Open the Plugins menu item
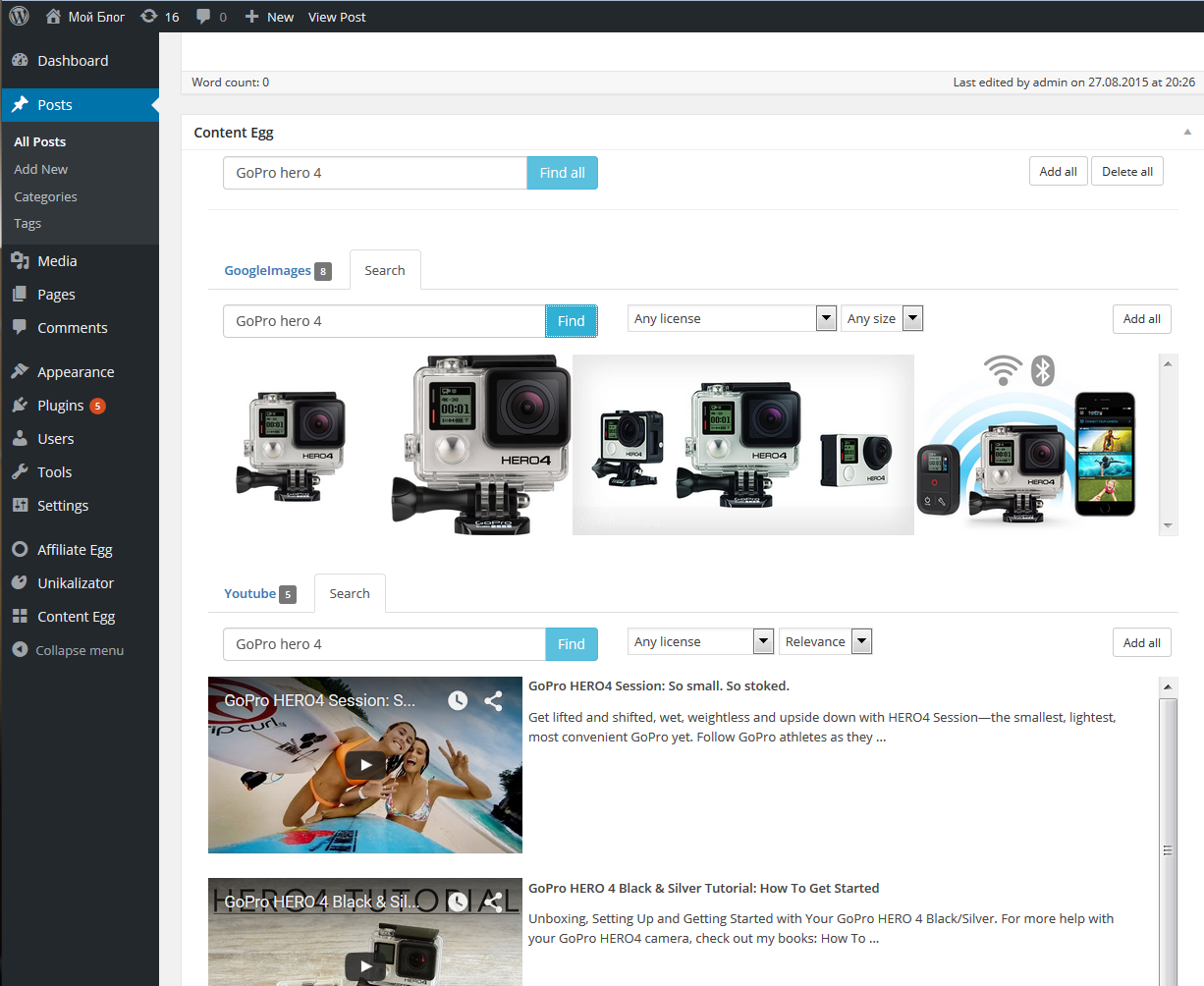Image resolution: width=1204 pixels, height=986 pixels. coord(61,406)
